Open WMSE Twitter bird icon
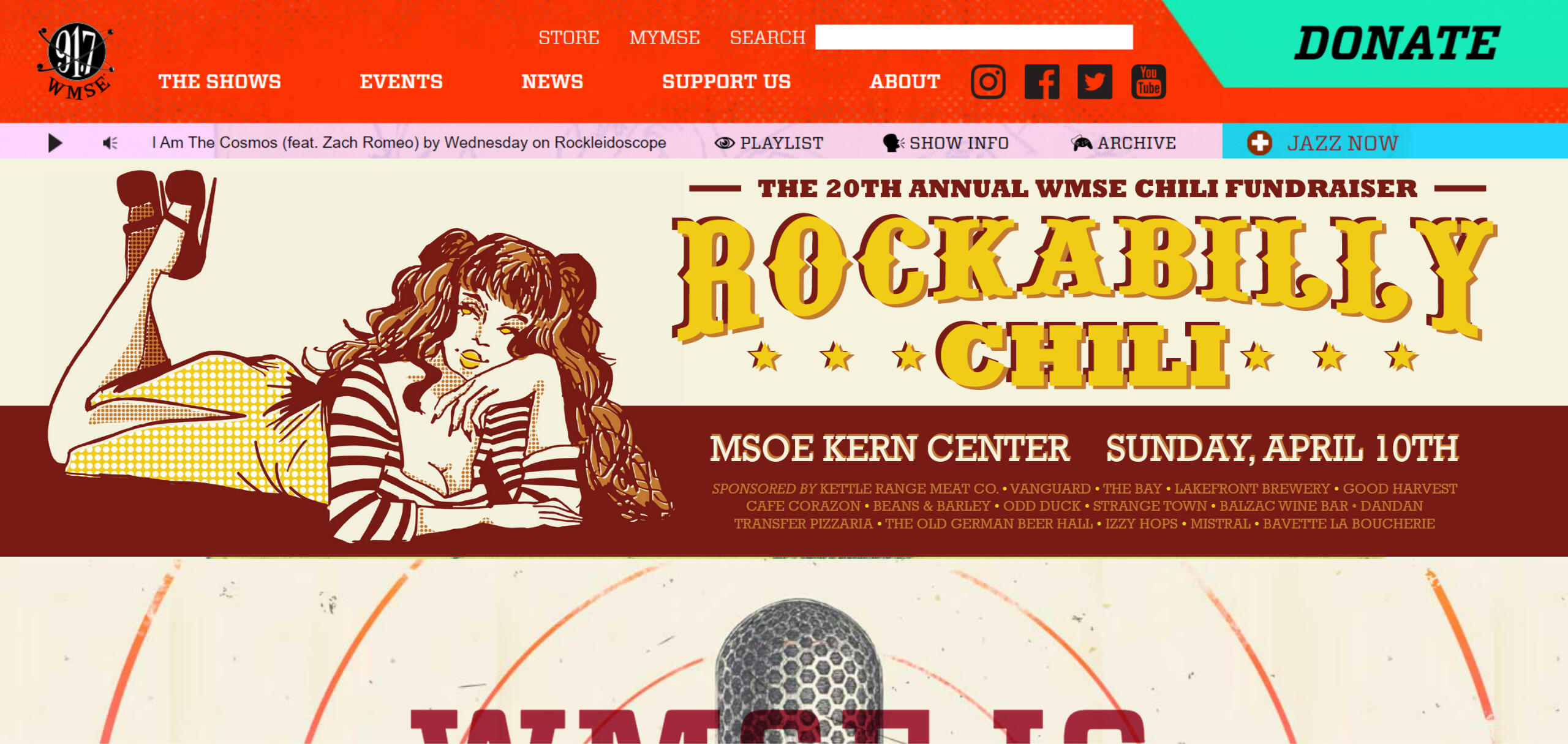This screenshot has width=1568, height=744. pos(1095,81)
